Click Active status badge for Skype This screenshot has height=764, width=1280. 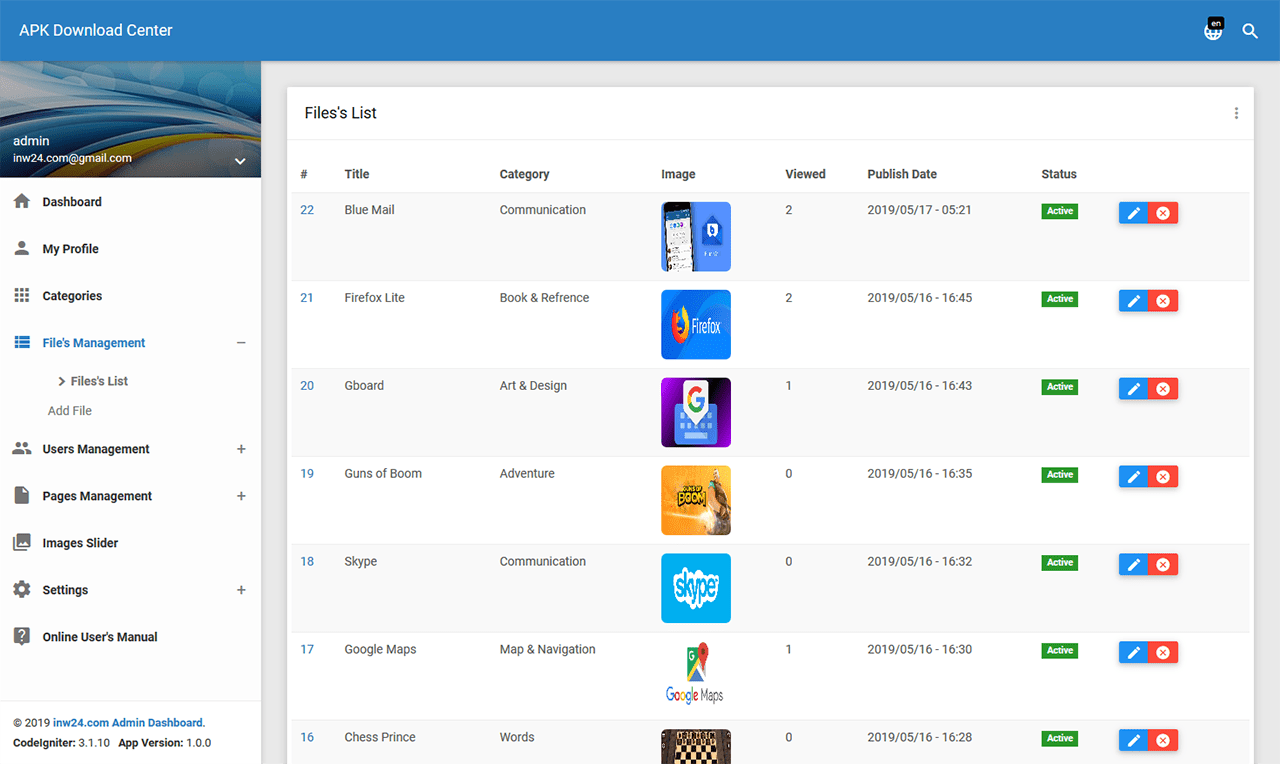(x=1060, y=563)
